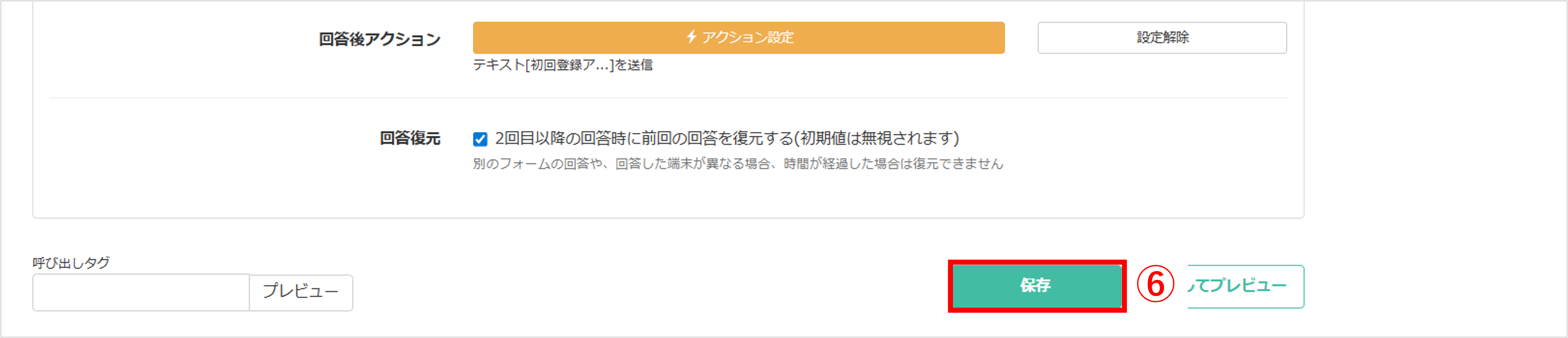Image resolution: width=1568 pixels, height=338 pixels.
Task: Click the 回答後アクション field label
Action: 379,40
